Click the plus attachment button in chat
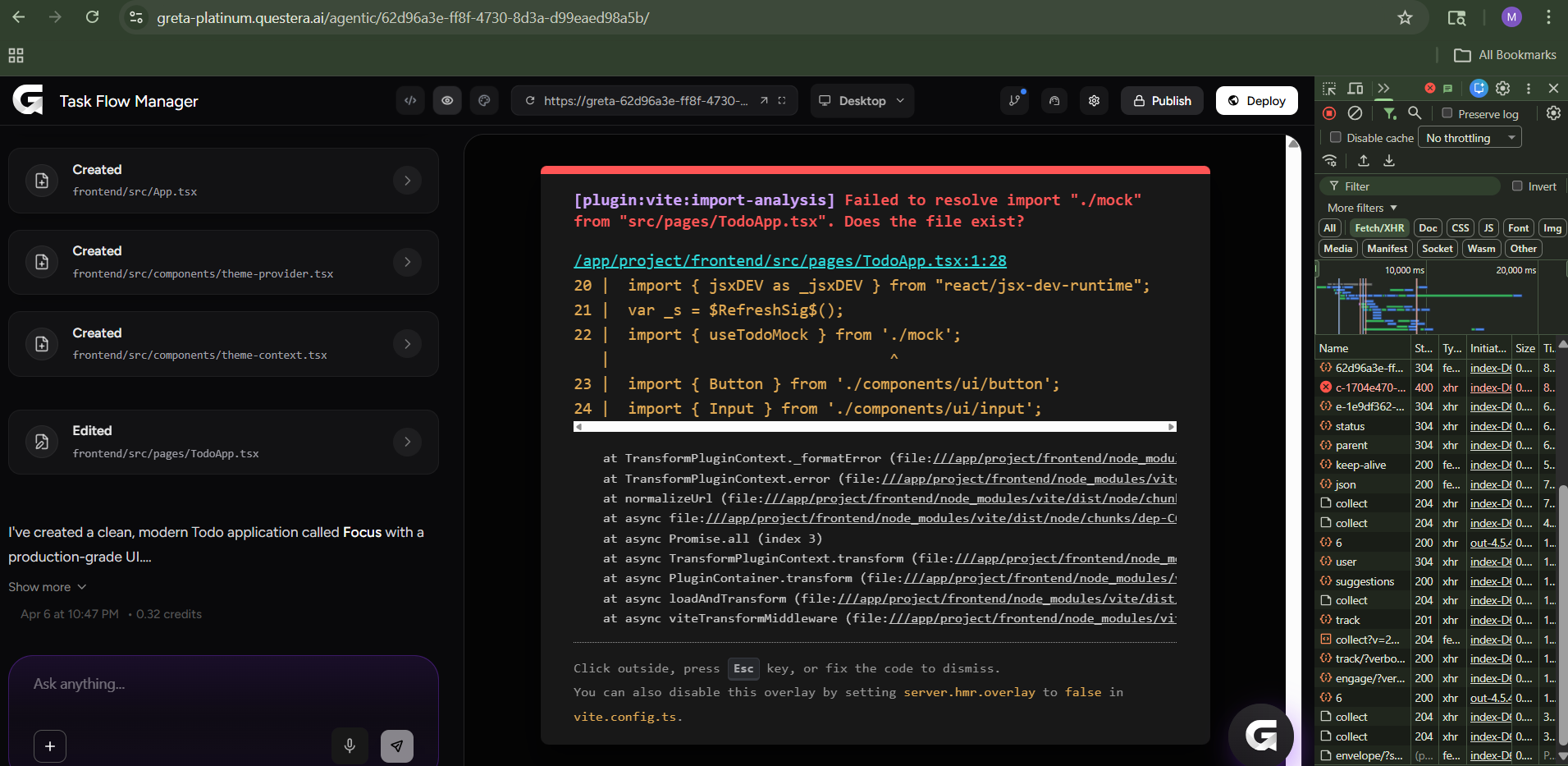1568x766 pixels. (50, 746)
